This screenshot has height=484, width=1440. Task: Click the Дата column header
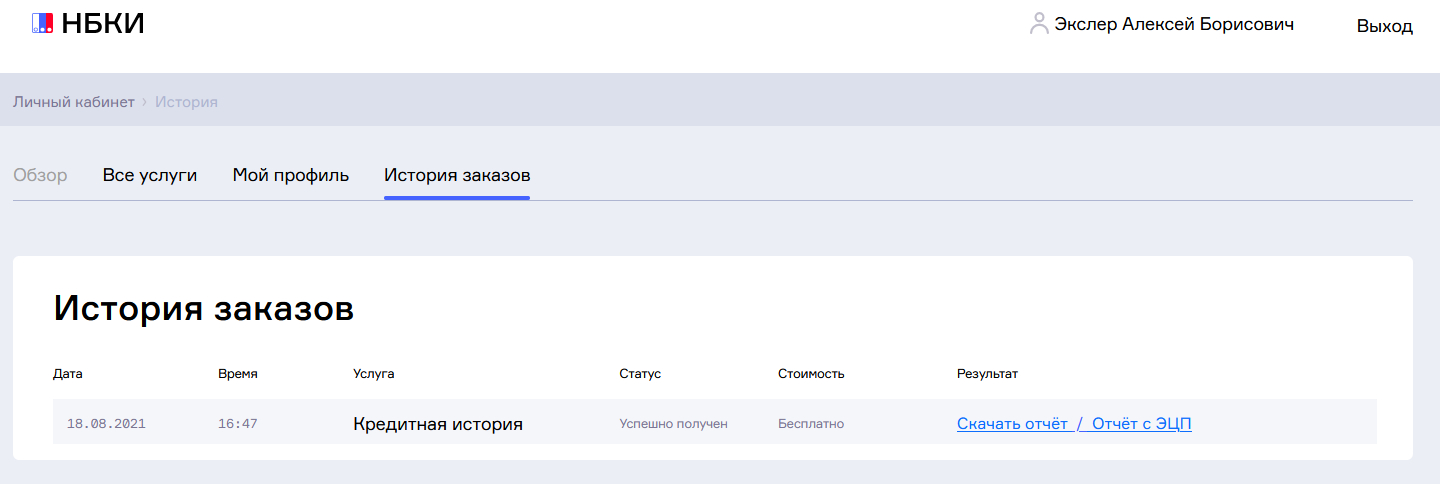68,374
